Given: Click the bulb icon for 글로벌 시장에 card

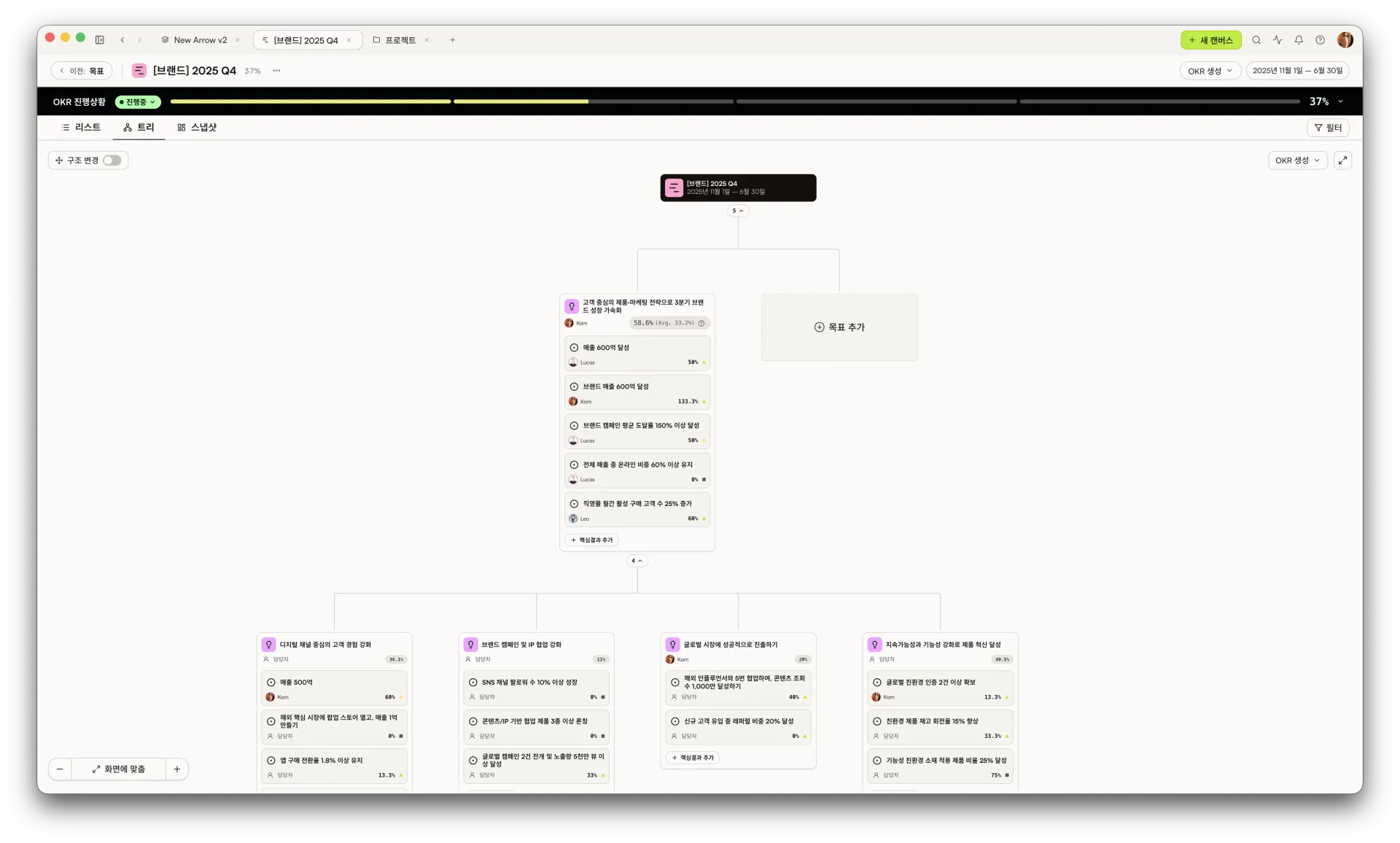Looking at the screenshot, I should [x=672, y=645].
